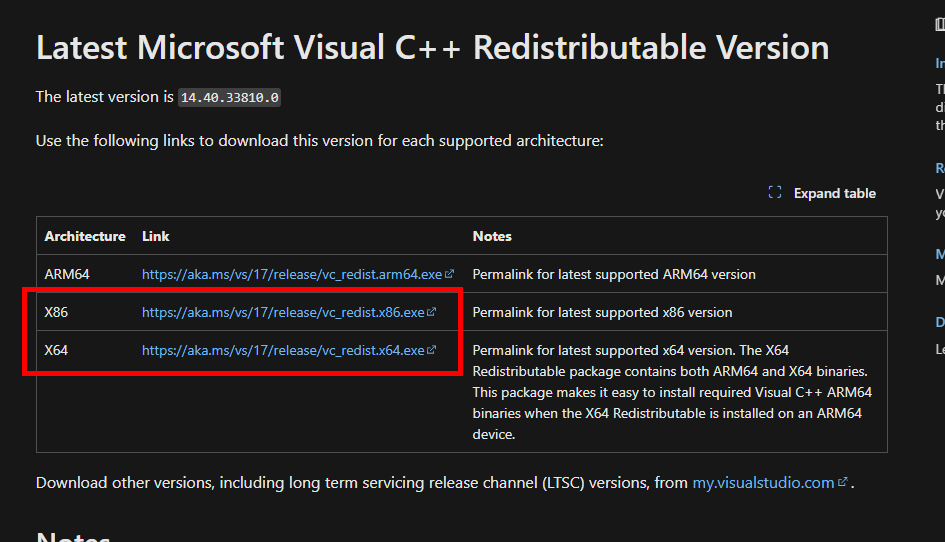Image resolution: width=945 pixels, height=542 pixels.
Task: Click external-link icon after vc_redist.x86.exe link
Action: (432, 312)
